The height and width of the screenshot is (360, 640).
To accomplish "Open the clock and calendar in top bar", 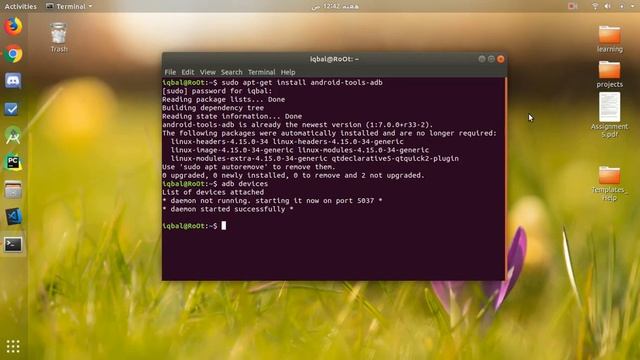I will [335, 6].
